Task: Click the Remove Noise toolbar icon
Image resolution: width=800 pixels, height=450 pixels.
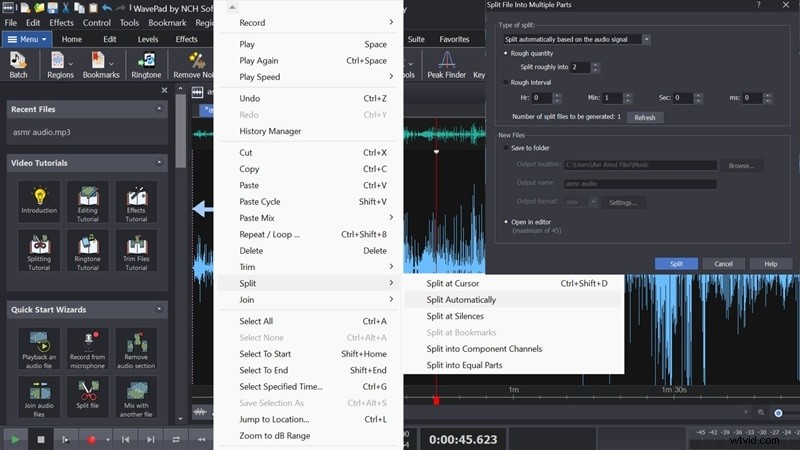Action: (x=194, y=65)
